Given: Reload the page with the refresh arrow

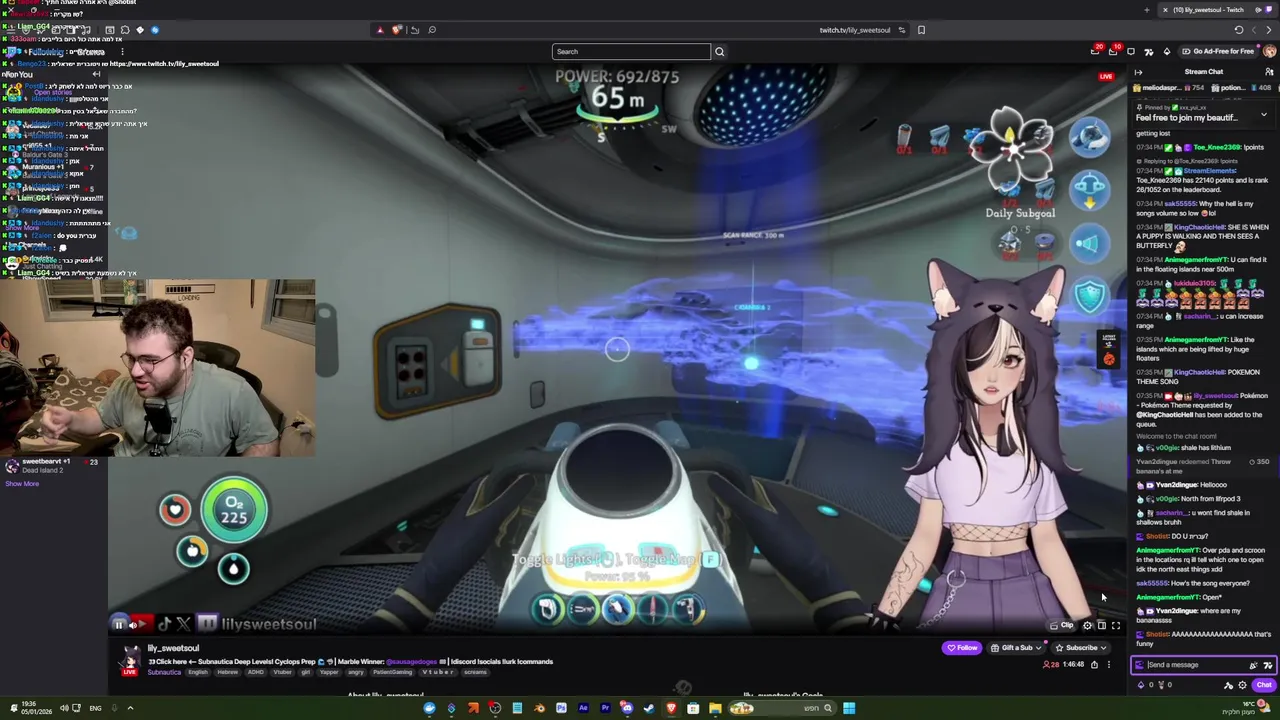Looking at the screenshot, I should pyautogui.click(x=1238, y=30).
